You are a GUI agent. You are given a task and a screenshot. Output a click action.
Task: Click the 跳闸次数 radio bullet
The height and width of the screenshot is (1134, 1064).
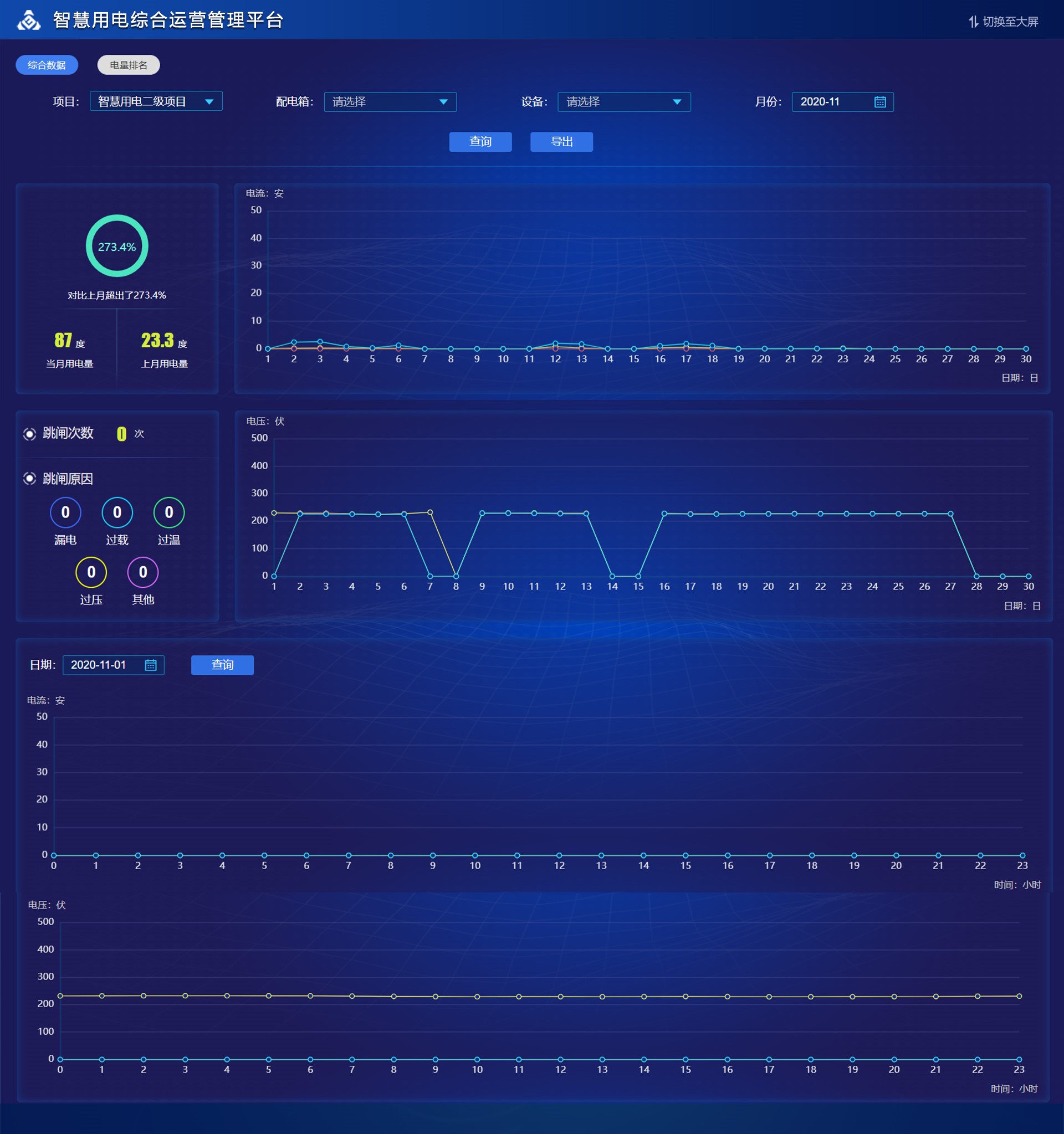click(30, 434)
